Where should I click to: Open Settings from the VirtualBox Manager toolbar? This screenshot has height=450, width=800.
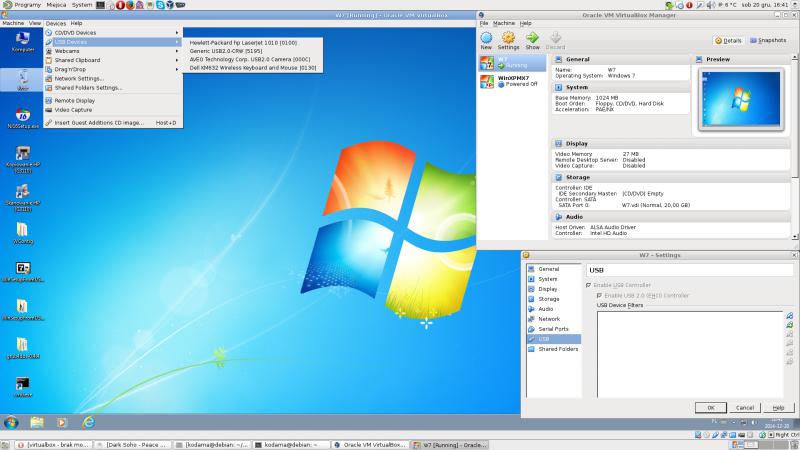pos(508,39)
